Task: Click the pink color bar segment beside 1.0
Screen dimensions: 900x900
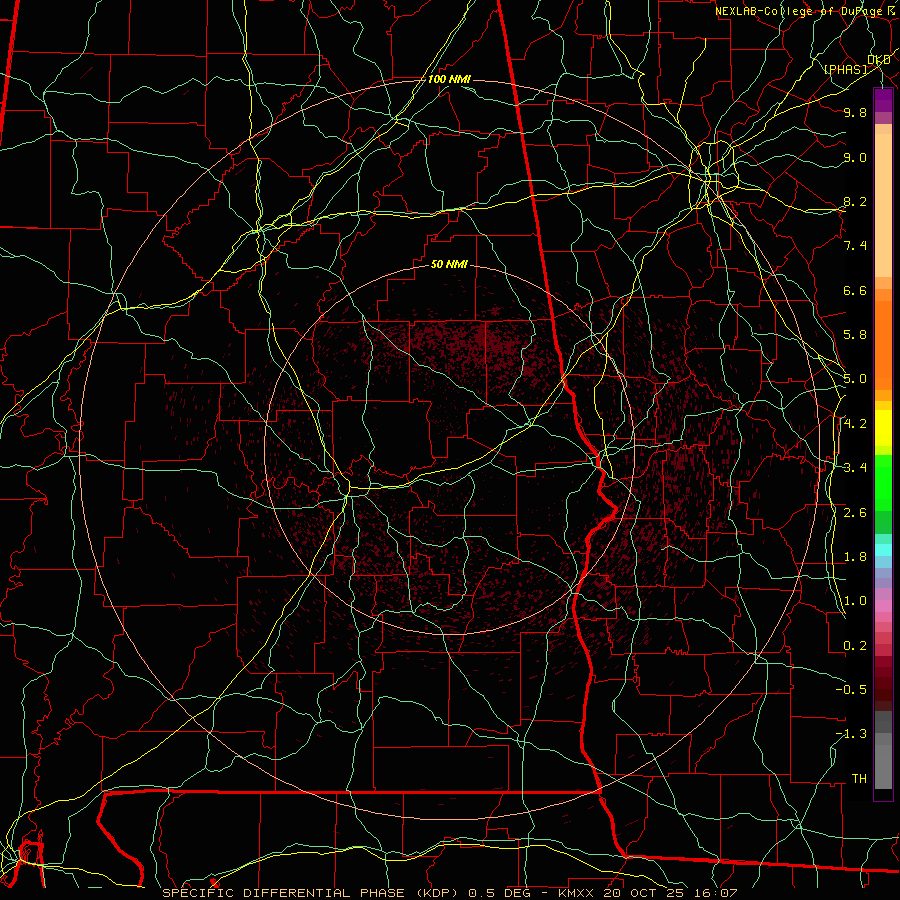Action: click(x=883, y=606)
